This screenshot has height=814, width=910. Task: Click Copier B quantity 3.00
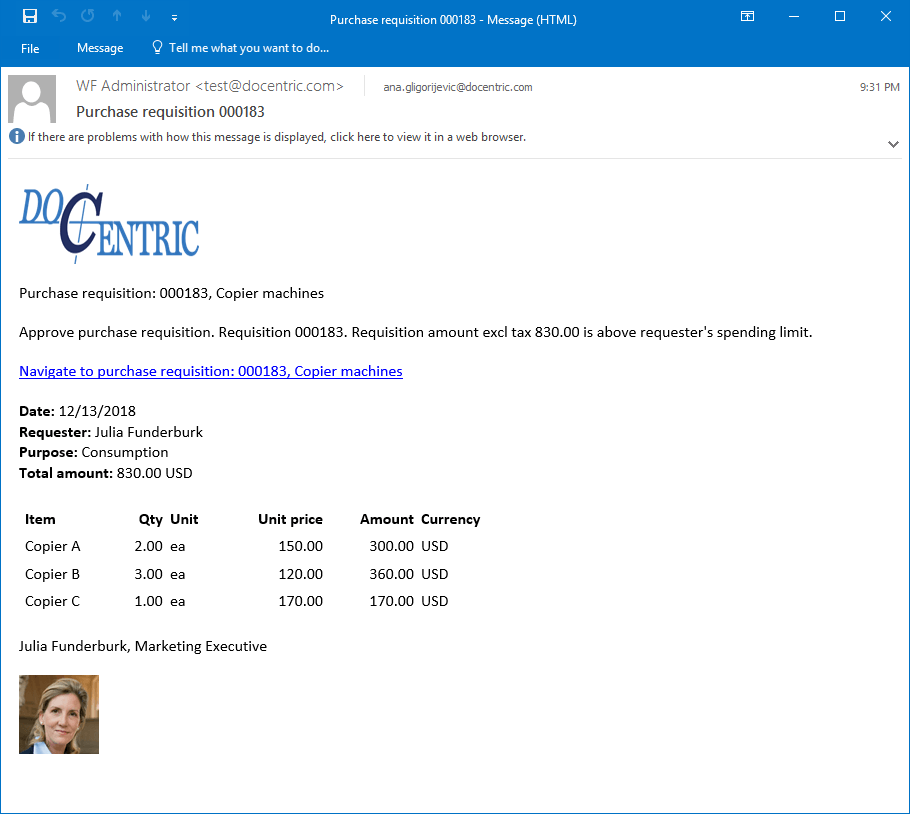coord(149,574)
